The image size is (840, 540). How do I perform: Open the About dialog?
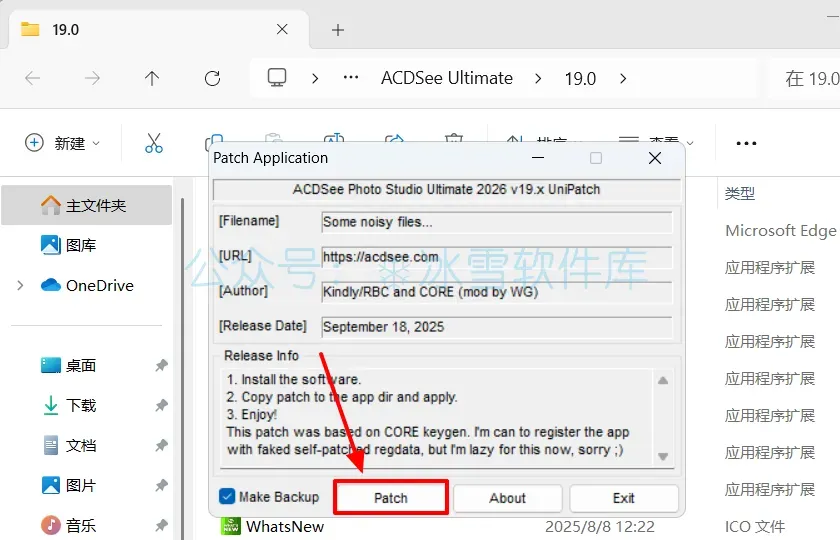click(x=507, y=498)
